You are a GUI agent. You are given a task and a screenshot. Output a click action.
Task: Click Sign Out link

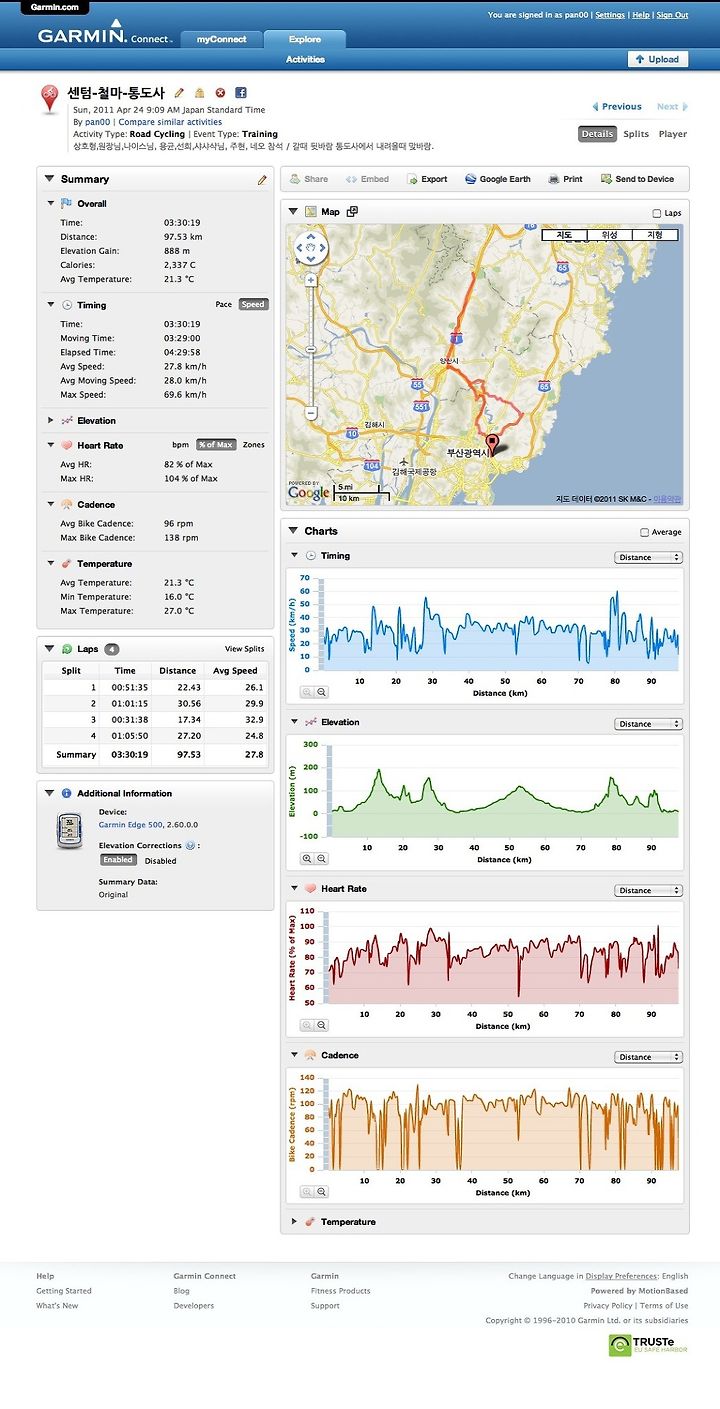coord(672,16)
